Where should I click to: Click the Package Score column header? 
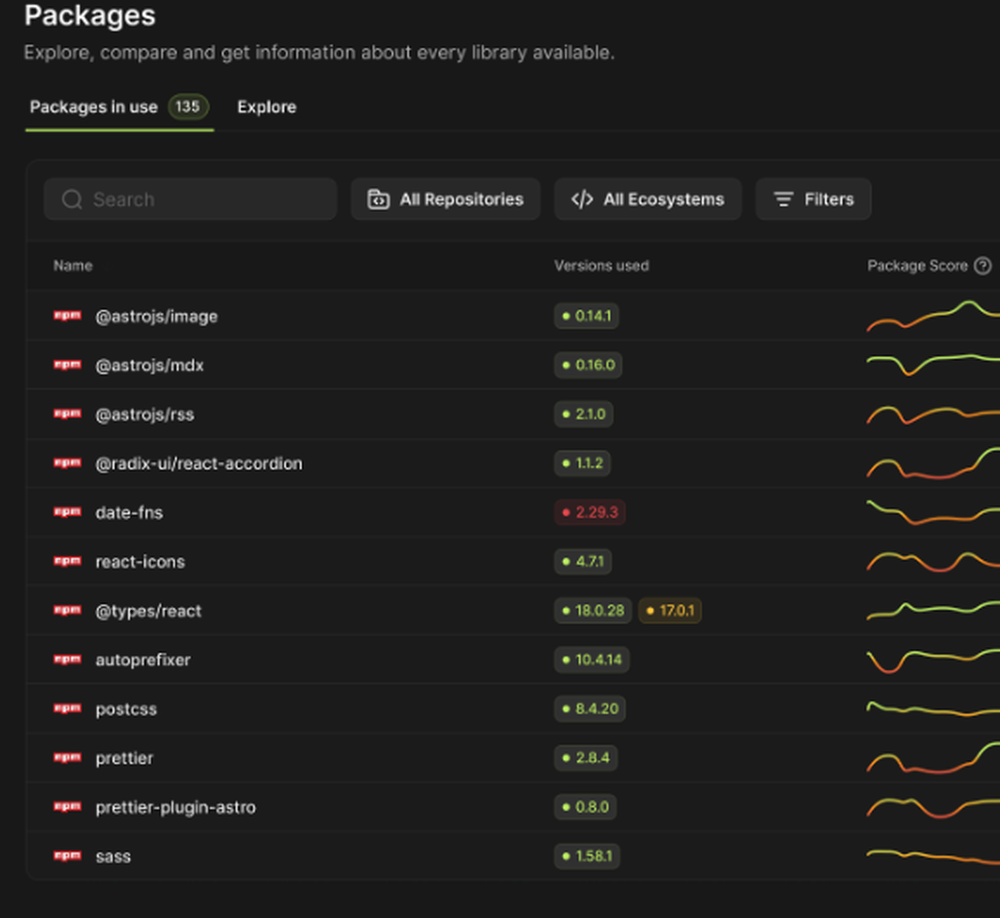(x=917, y=266)
